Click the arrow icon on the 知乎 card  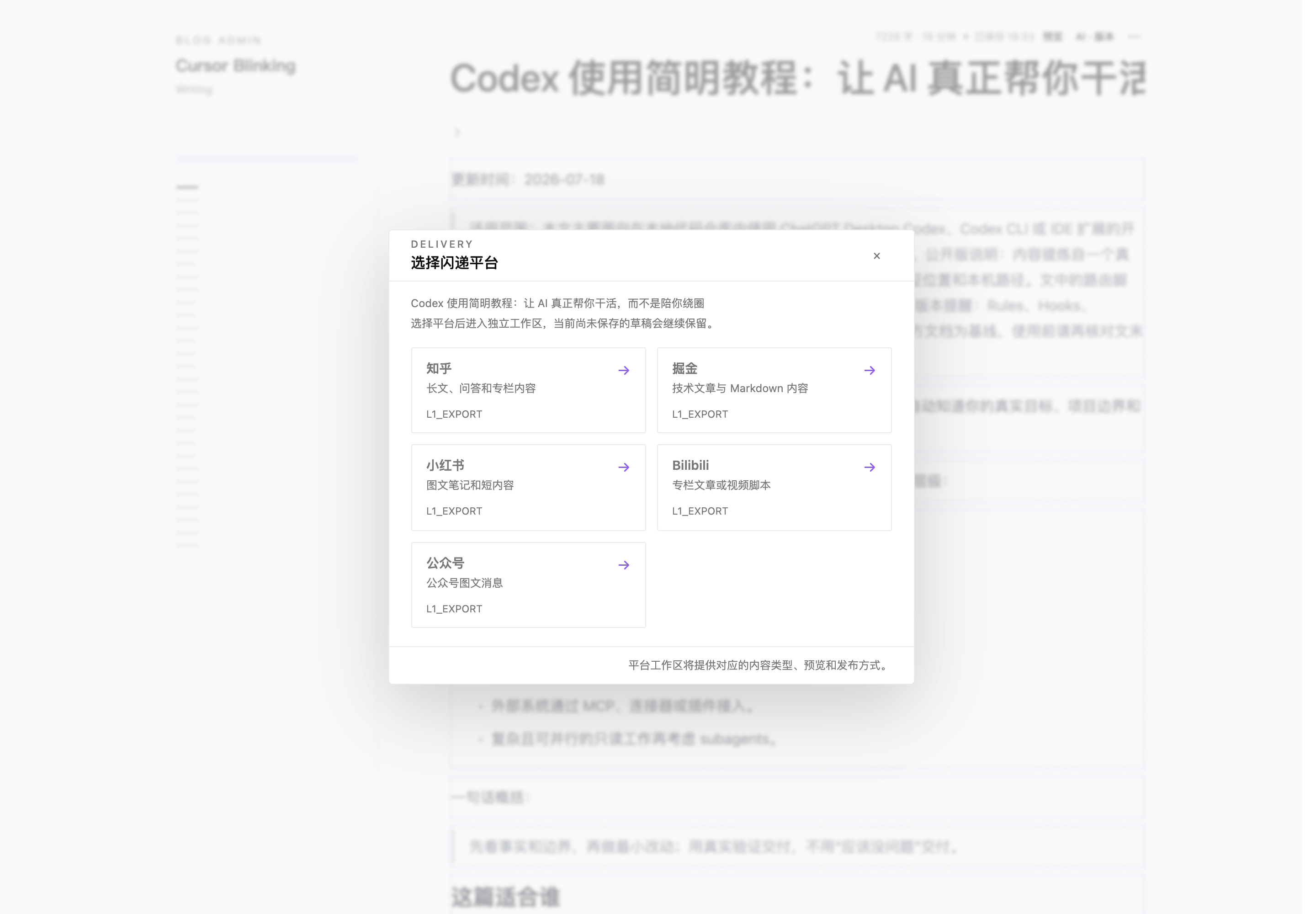624,371
